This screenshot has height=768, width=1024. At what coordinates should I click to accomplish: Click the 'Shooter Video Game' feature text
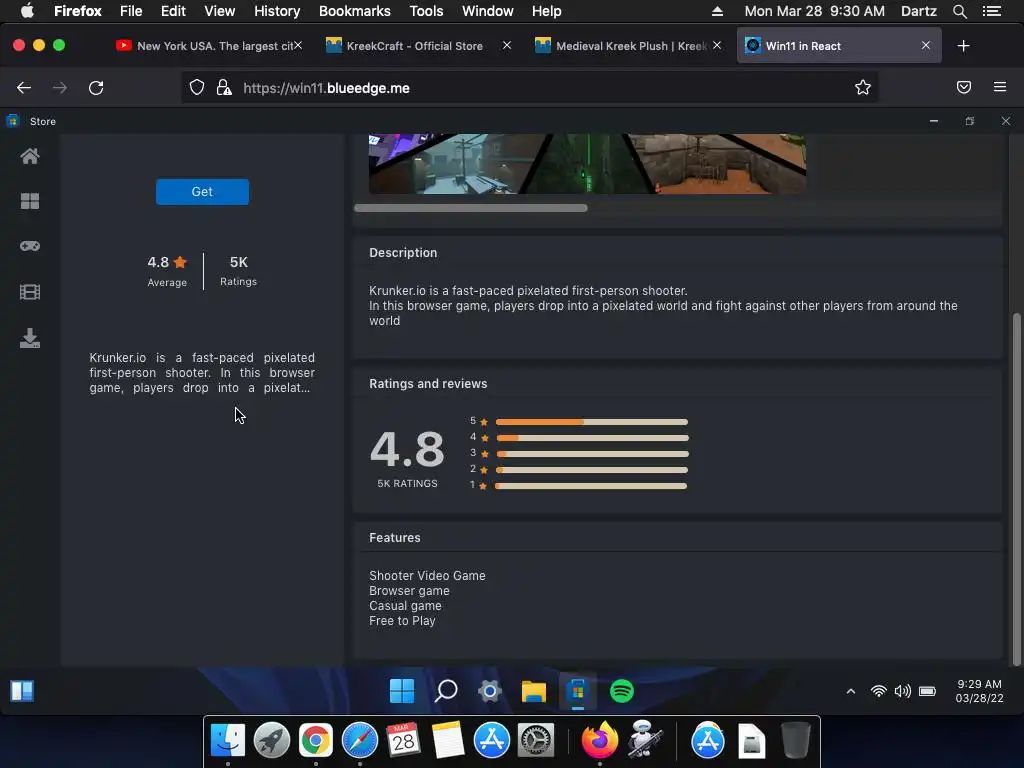point(427,576)
